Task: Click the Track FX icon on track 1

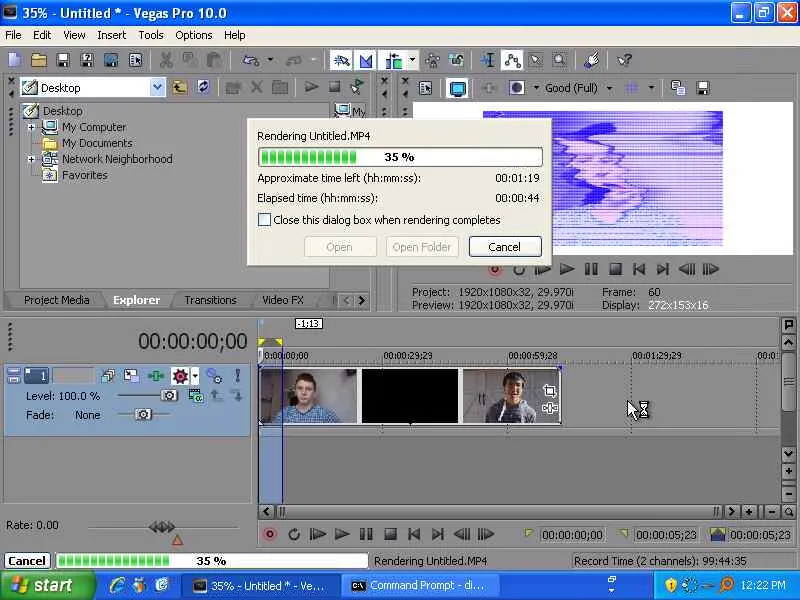Action: click(x=156, y=376)
